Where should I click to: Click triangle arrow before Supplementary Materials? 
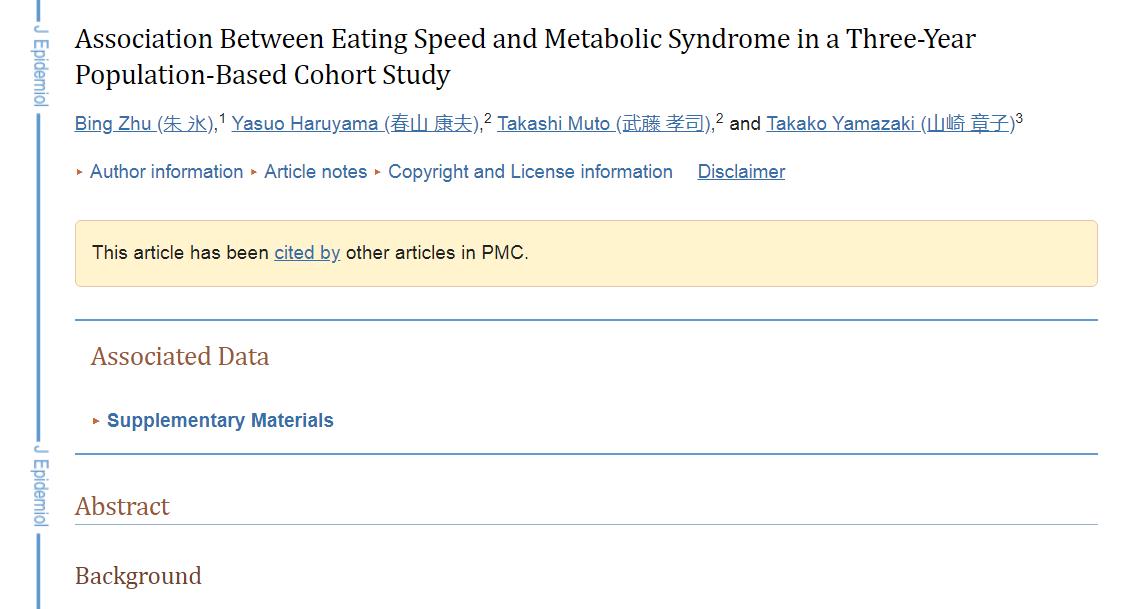click(96, 421)
